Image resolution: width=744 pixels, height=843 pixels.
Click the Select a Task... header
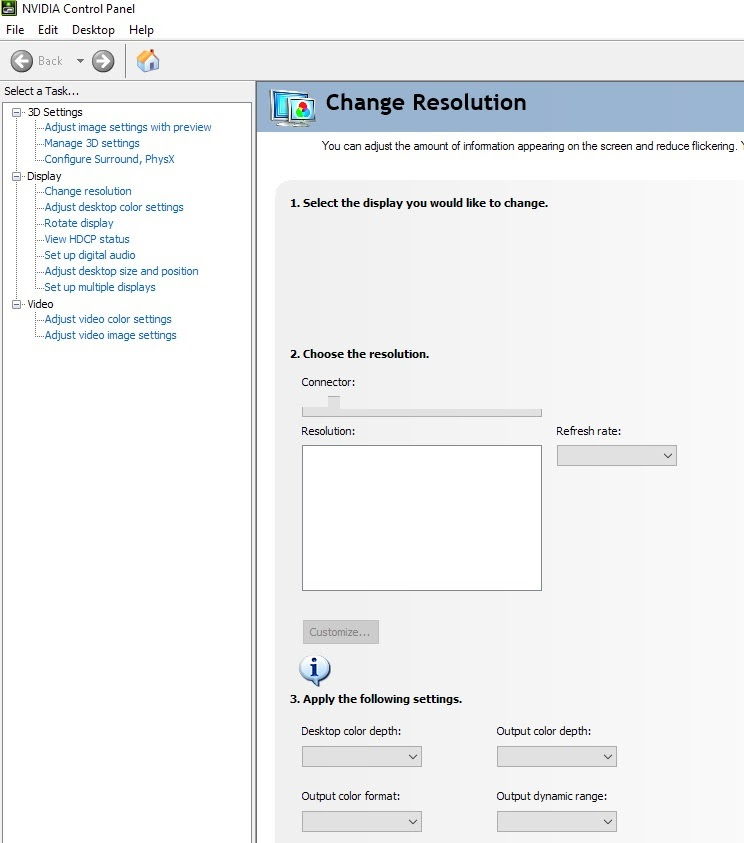(x=42, y=91)
